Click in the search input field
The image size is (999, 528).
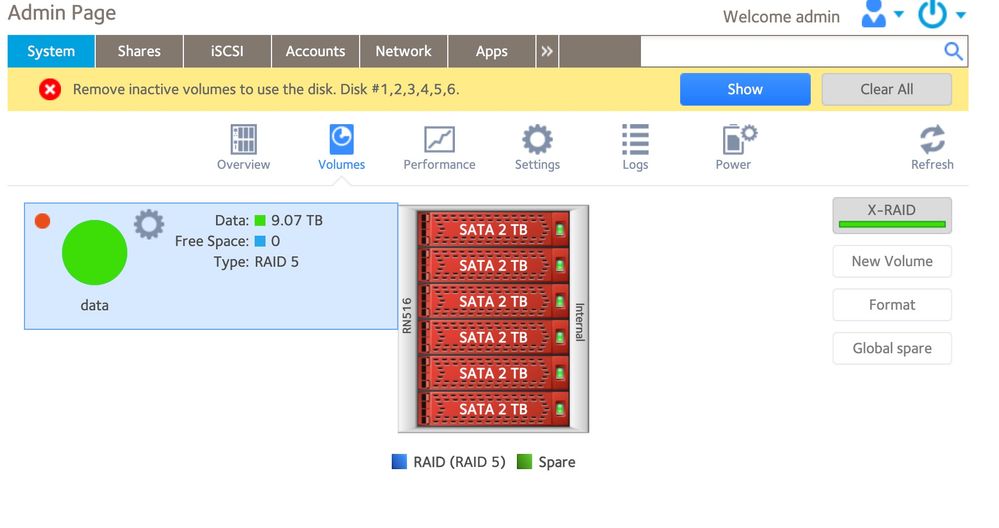point(791,51)
